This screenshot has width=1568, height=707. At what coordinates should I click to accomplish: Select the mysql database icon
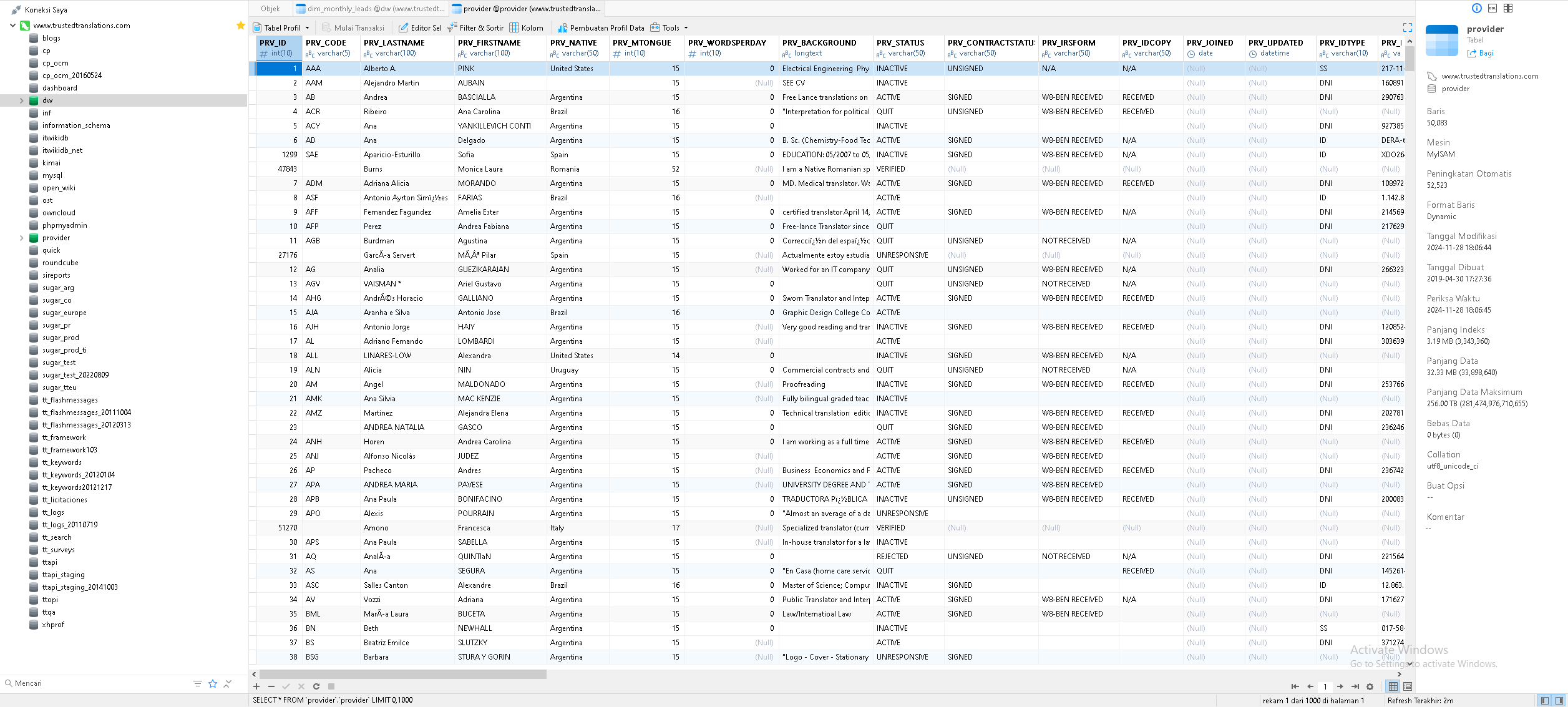[x=34, y=175]
